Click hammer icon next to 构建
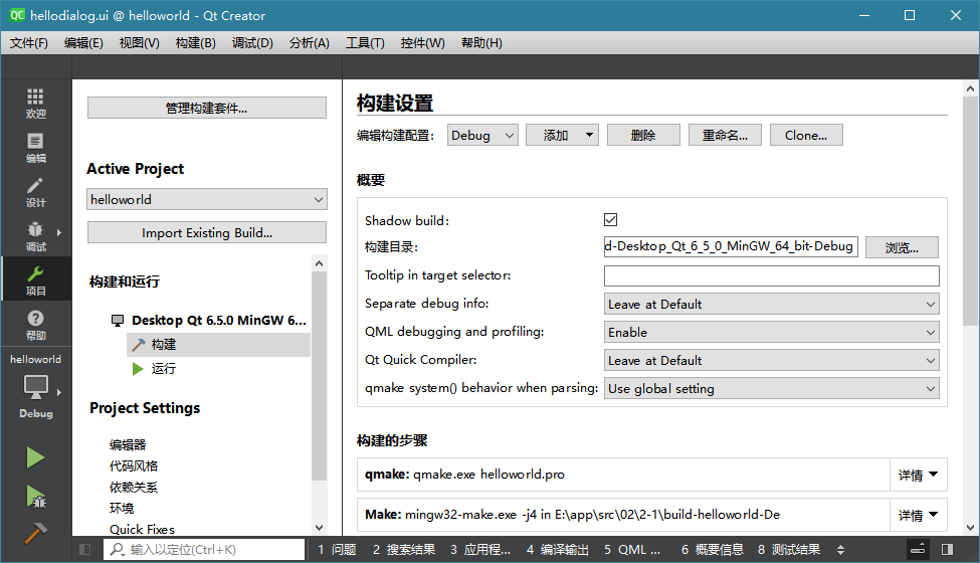980x563 pixels. click(x=138, y=345)
